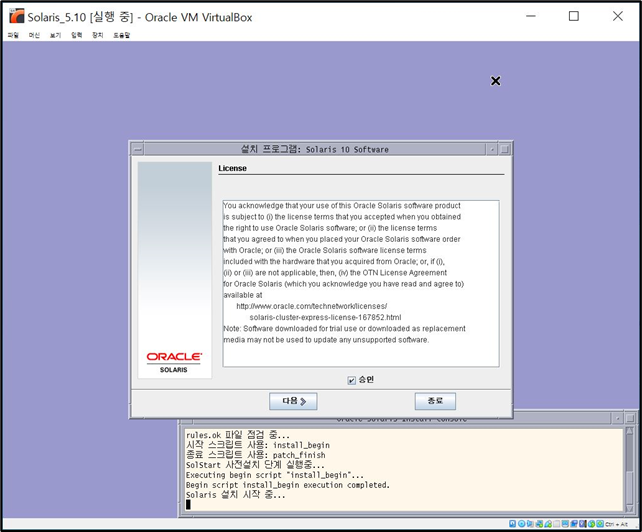Screen dimensions: 642x532
Task: Toggle the 승인 (accept) license checkbox
Action: click(351, 380)
